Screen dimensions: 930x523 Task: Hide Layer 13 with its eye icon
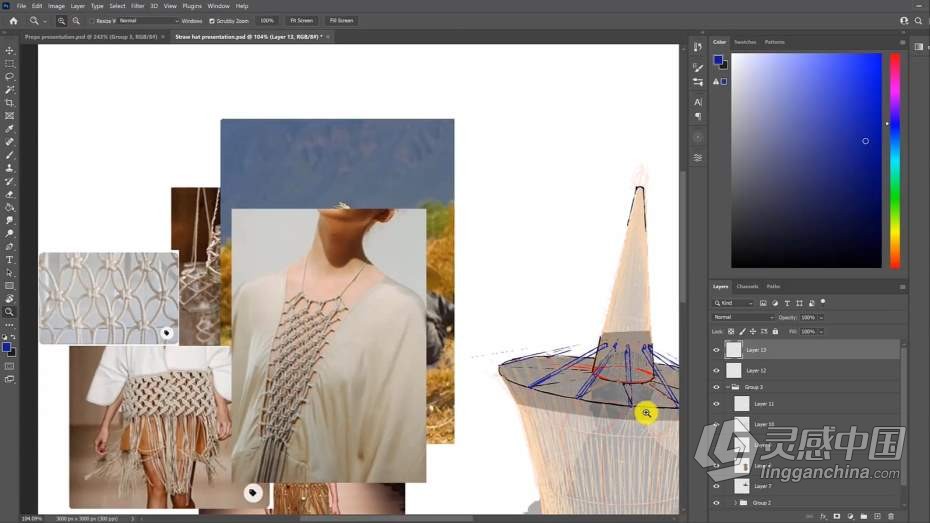click(716, 350)
